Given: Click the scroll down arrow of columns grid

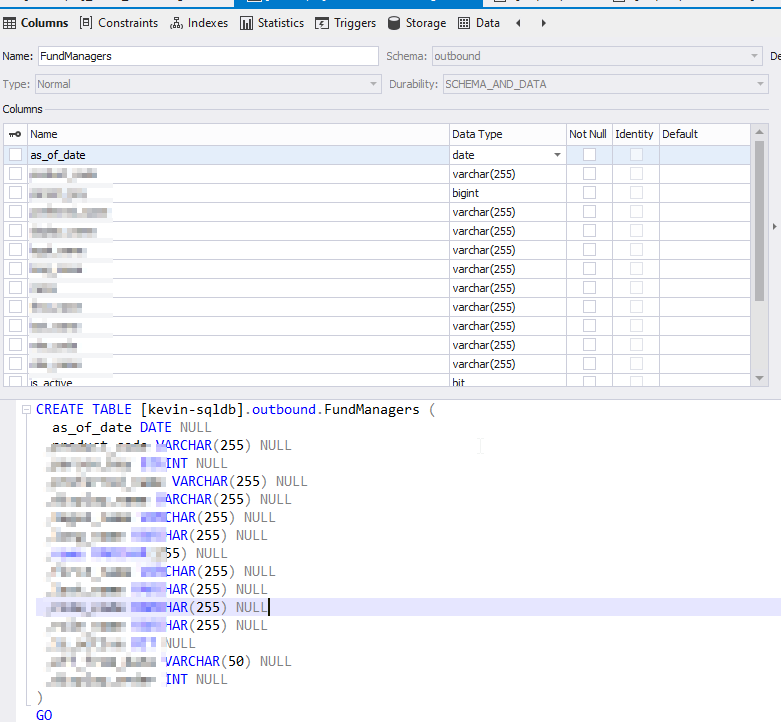Looking at the screenshot, I should pyautogui.click(x=759, y=378).
